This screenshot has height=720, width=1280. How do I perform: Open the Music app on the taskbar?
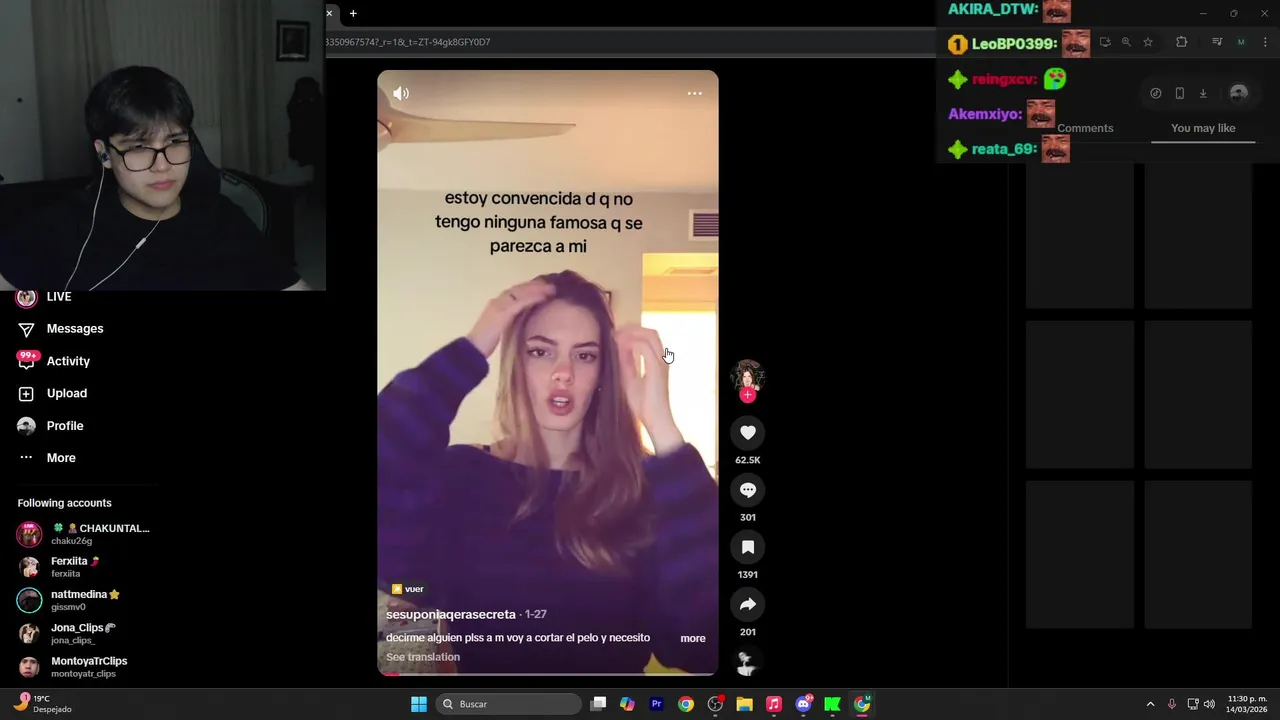click(x=774, y=704)
